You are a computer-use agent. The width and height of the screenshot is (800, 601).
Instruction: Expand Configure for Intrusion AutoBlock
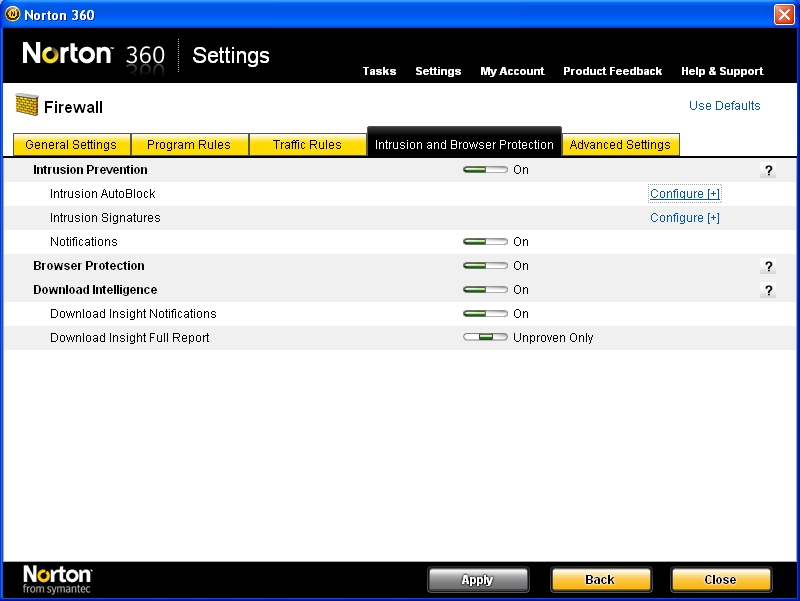click(x=685, y=194)
